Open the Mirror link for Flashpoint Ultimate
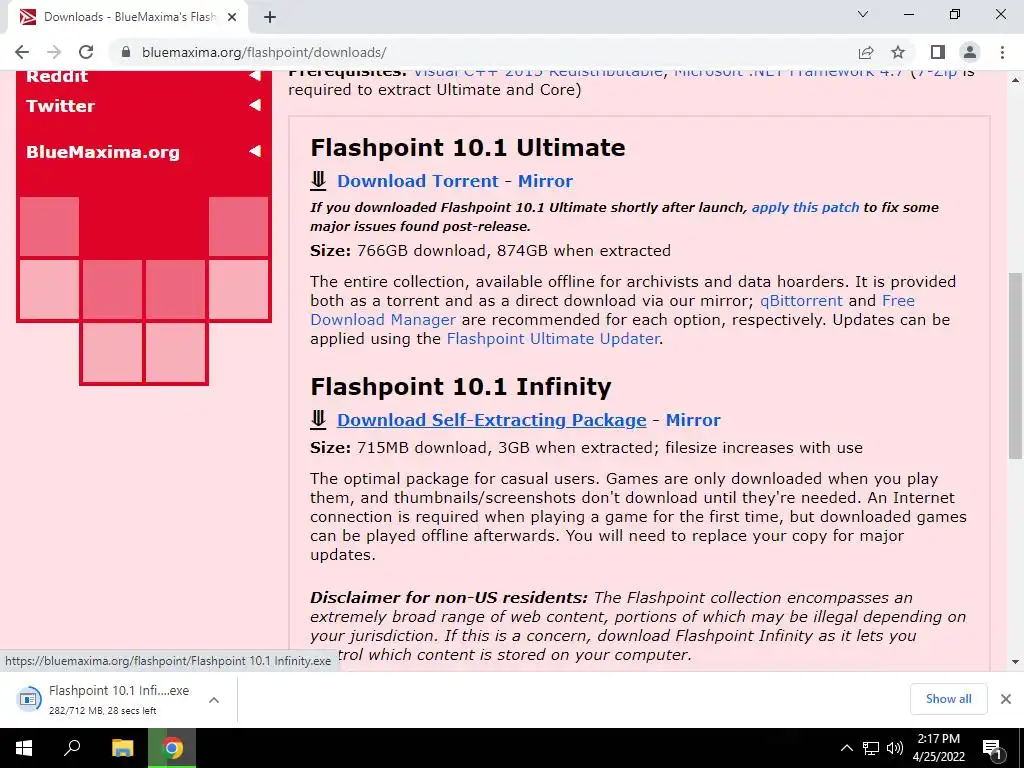 click(545, 181)
